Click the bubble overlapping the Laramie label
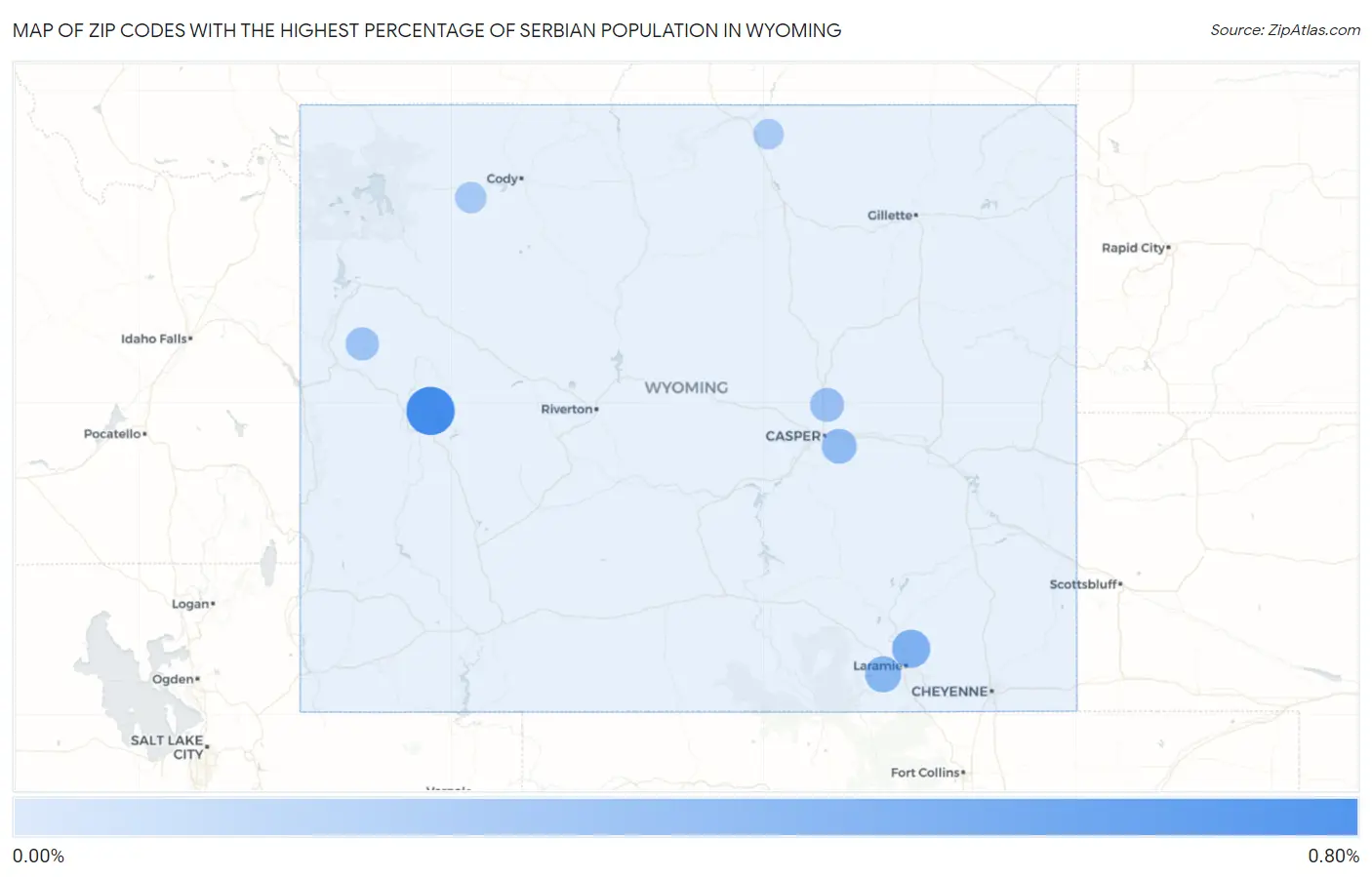 [883, 674]
